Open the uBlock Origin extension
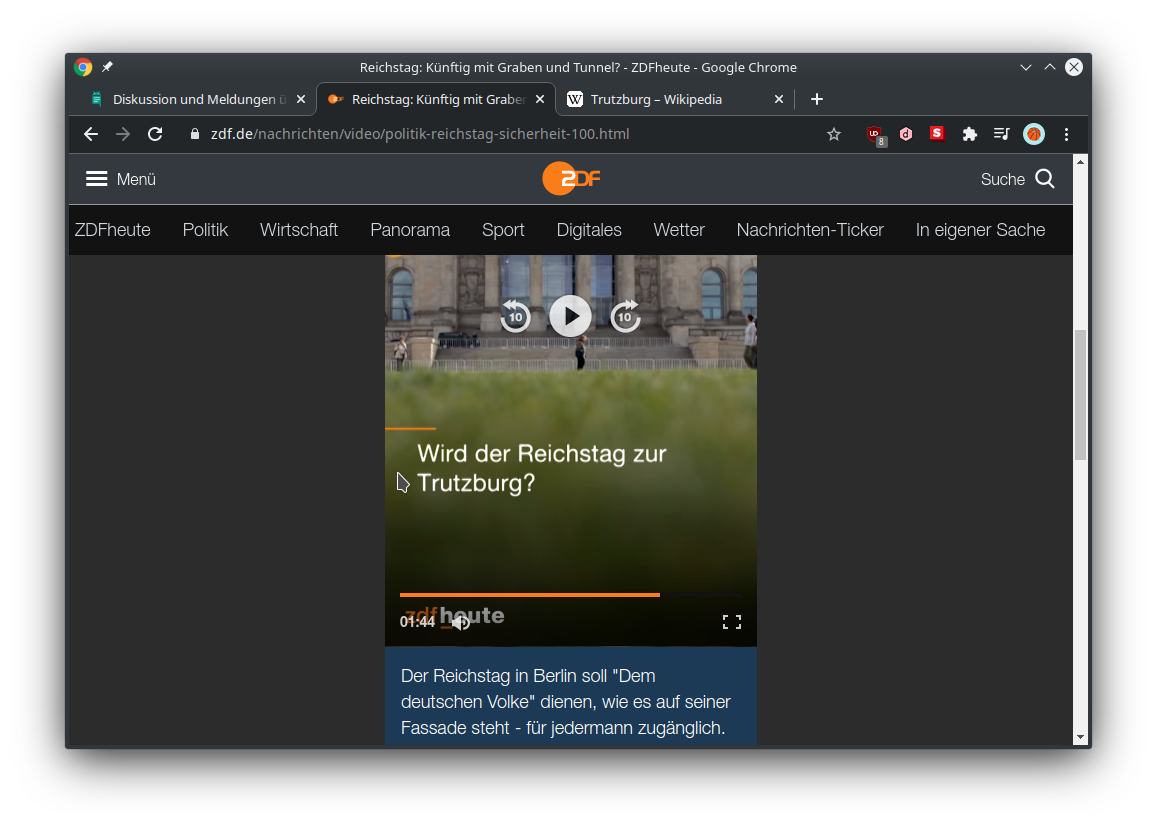 point(875,135)
